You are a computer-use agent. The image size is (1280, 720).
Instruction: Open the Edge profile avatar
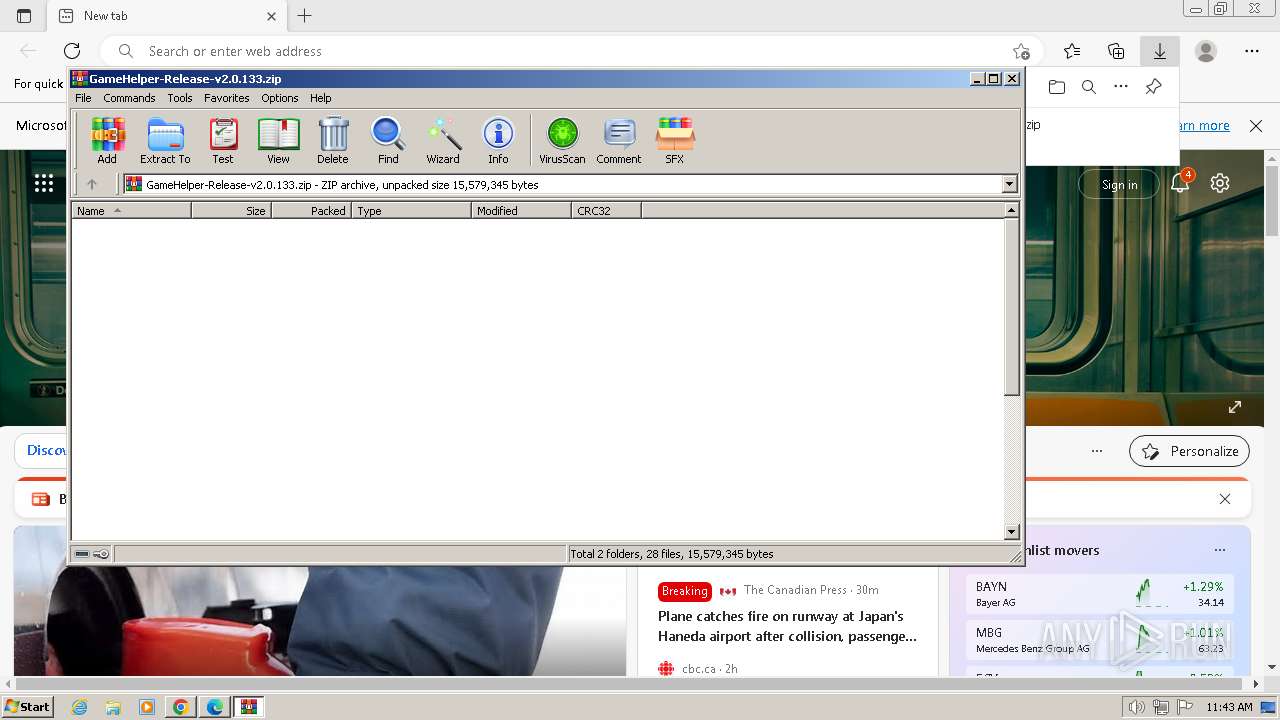pyautogui.click(x=1206, y=51)
